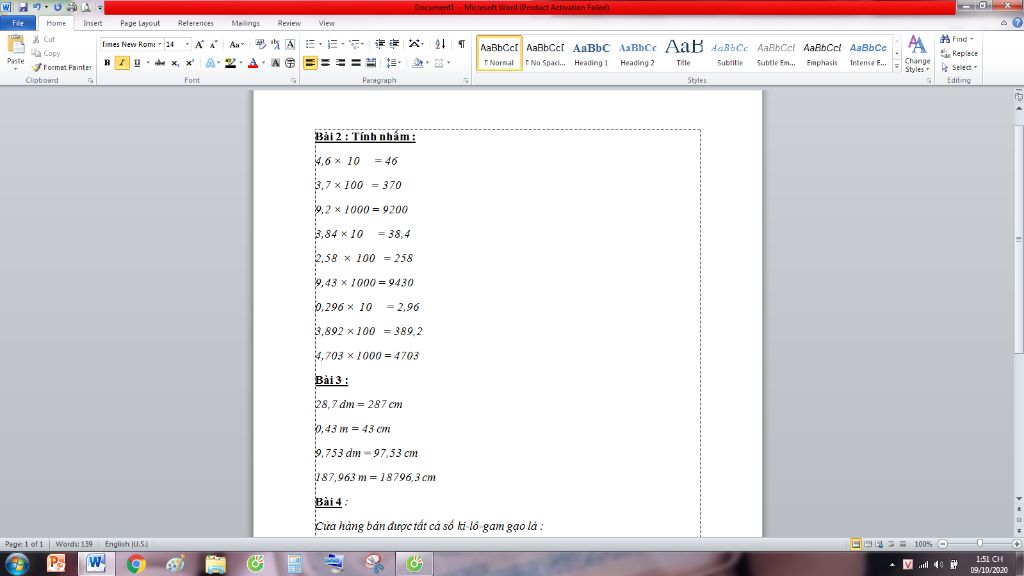
Task: Save the document from Quick Access Toolbar
Action: click(x=24, y=7)
